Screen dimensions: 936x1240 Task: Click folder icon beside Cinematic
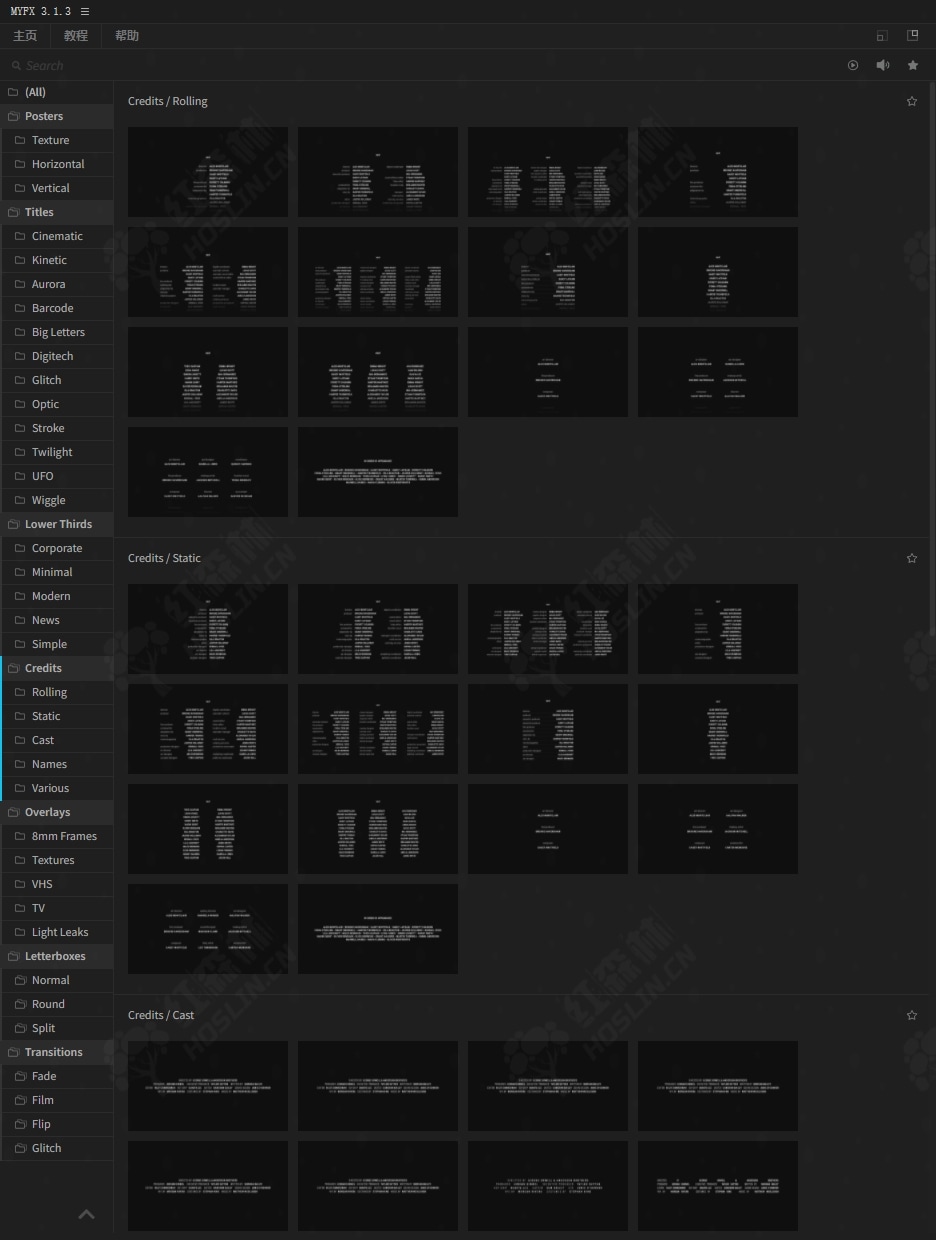pyautogui.click(x=20, y=236)
